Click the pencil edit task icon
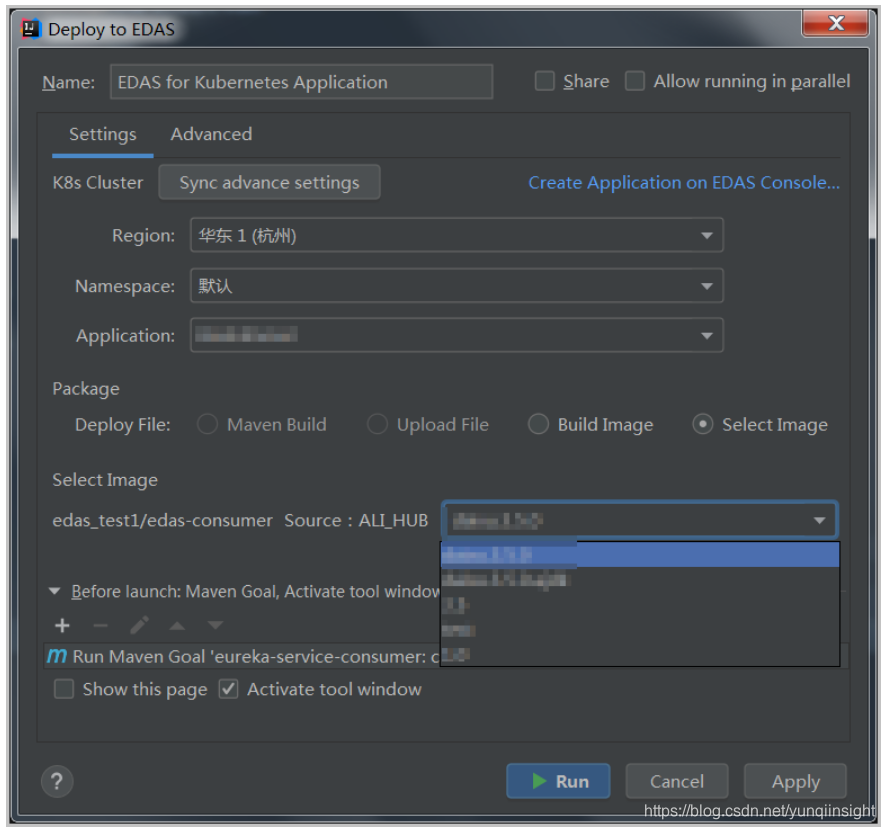Image resolution: width=886 pixels, height=830 pixels. (x=139, y=625)
